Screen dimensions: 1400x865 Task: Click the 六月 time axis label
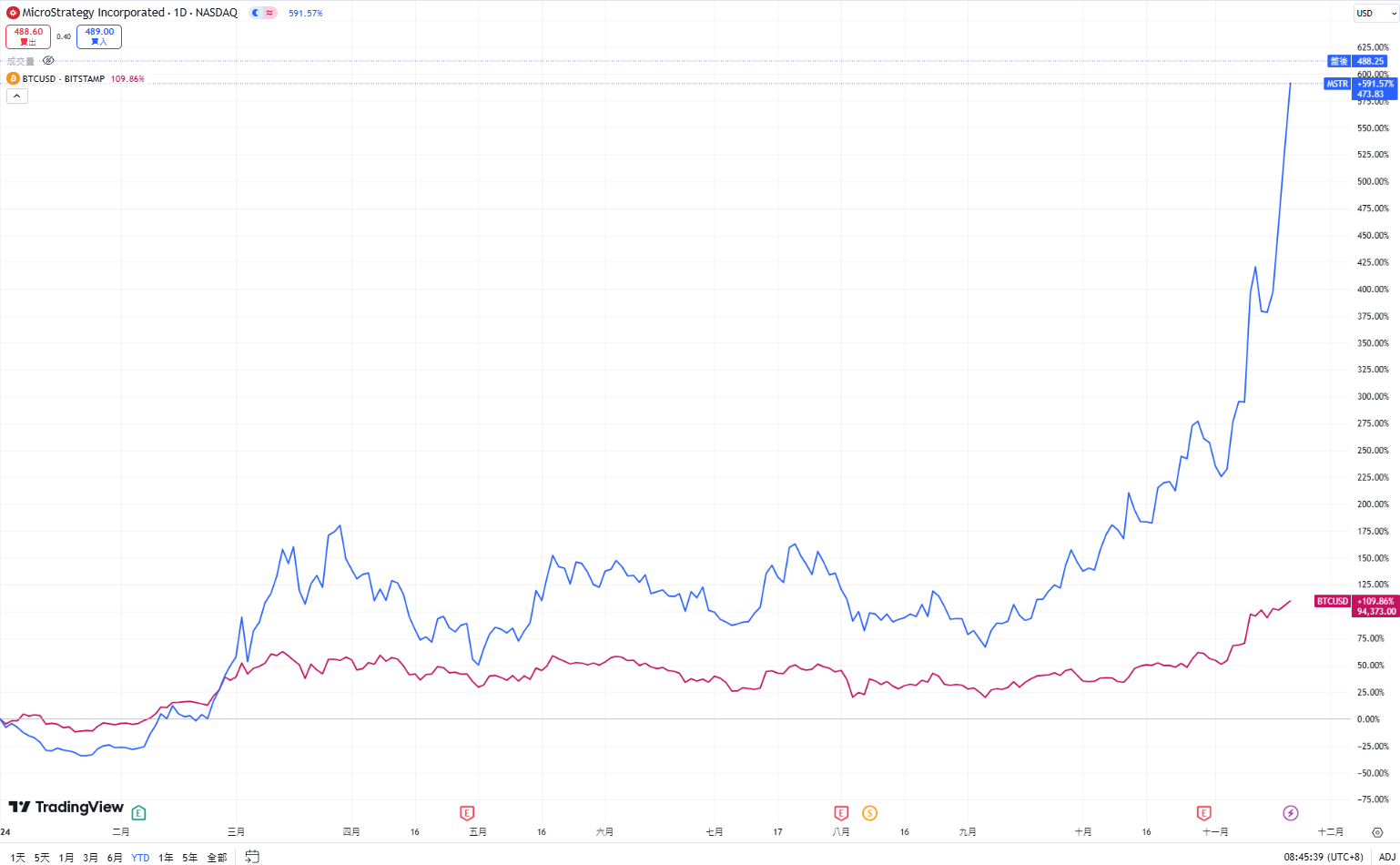(604, 832)
